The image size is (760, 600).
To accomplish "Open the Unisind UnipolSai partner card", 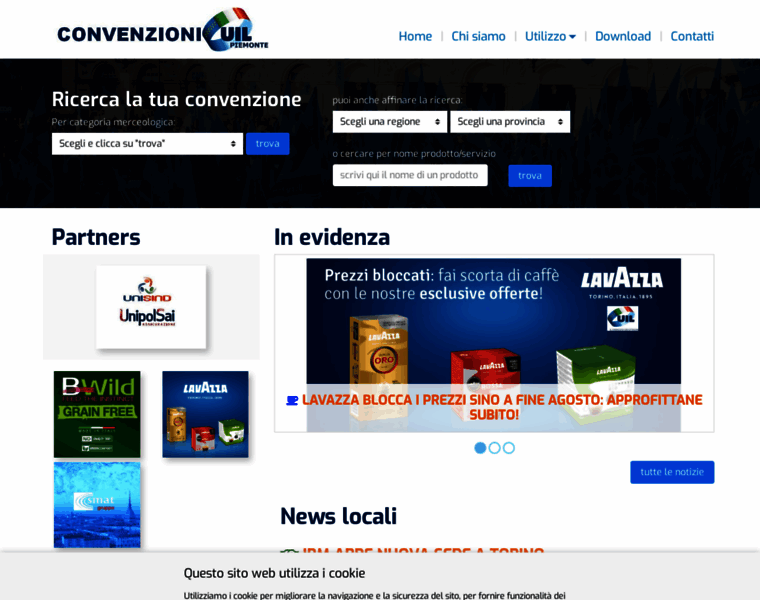I will (x=151, y=307).
